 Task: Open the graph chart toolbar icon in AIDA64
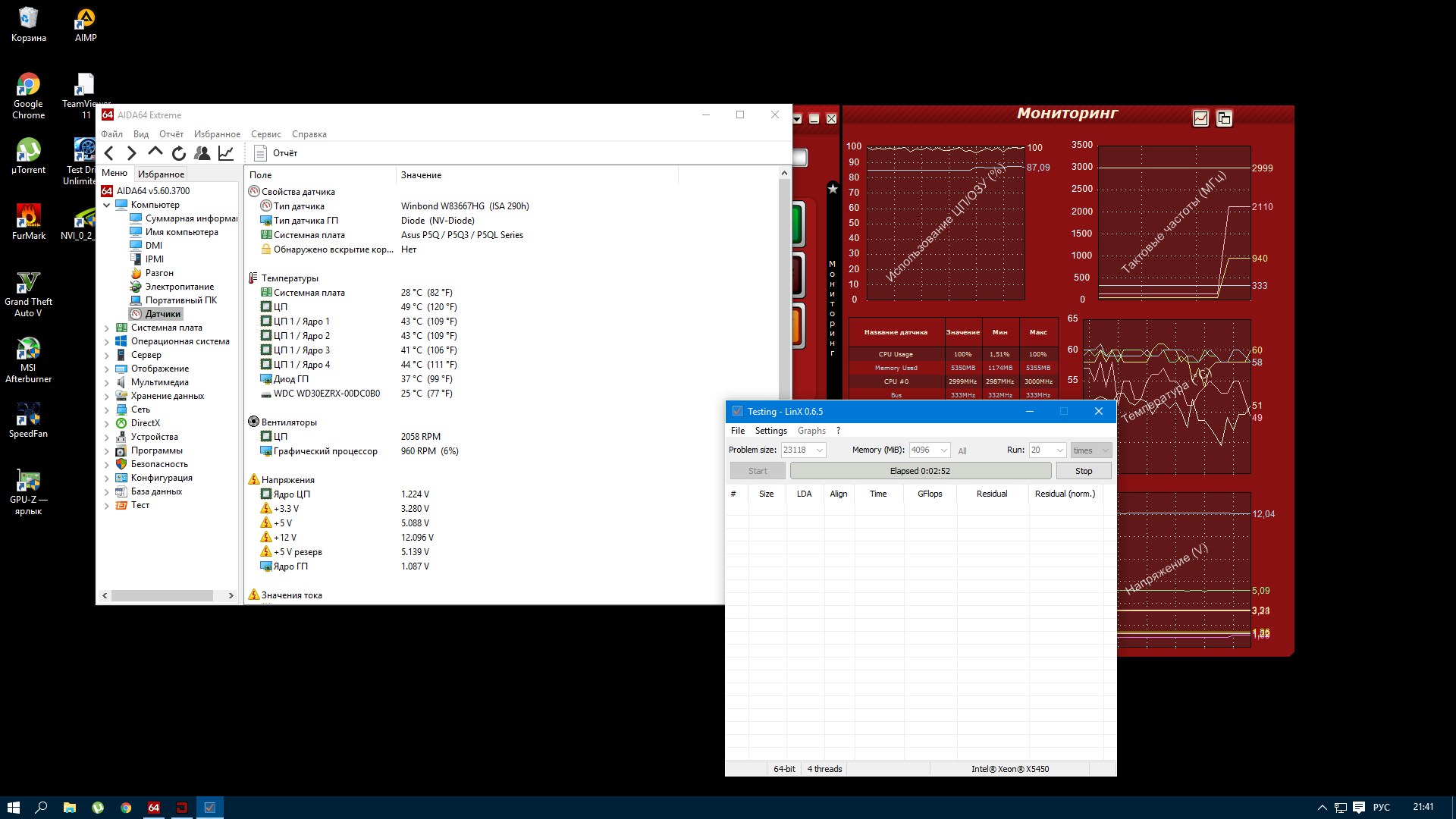226,153
